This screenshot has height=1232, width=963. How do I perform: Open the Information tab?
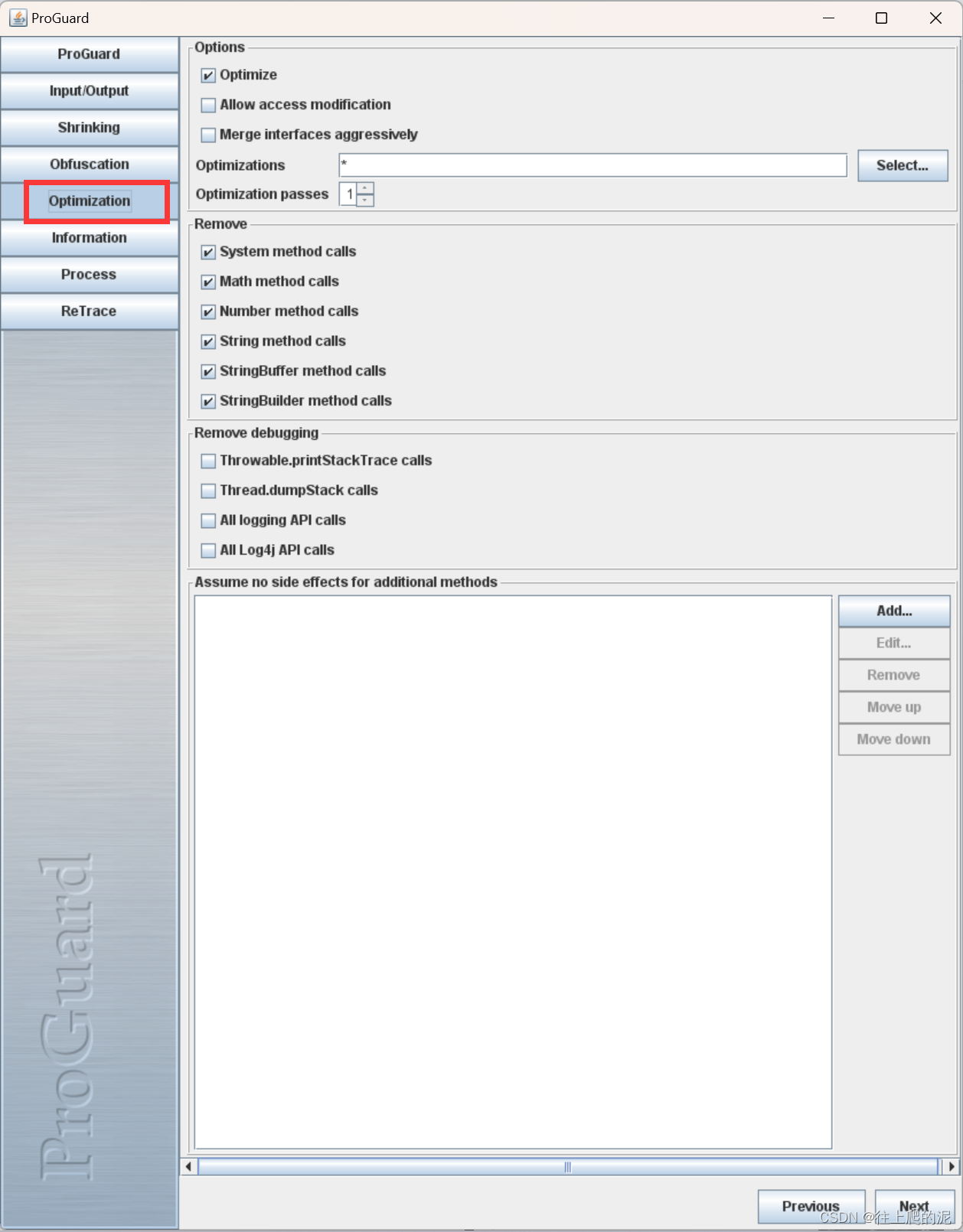89,238
